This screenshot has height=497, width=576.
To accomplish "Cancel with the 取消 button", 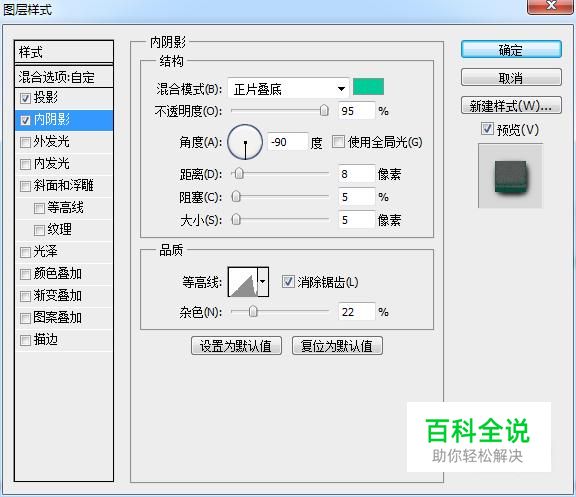I will (511, 78).
